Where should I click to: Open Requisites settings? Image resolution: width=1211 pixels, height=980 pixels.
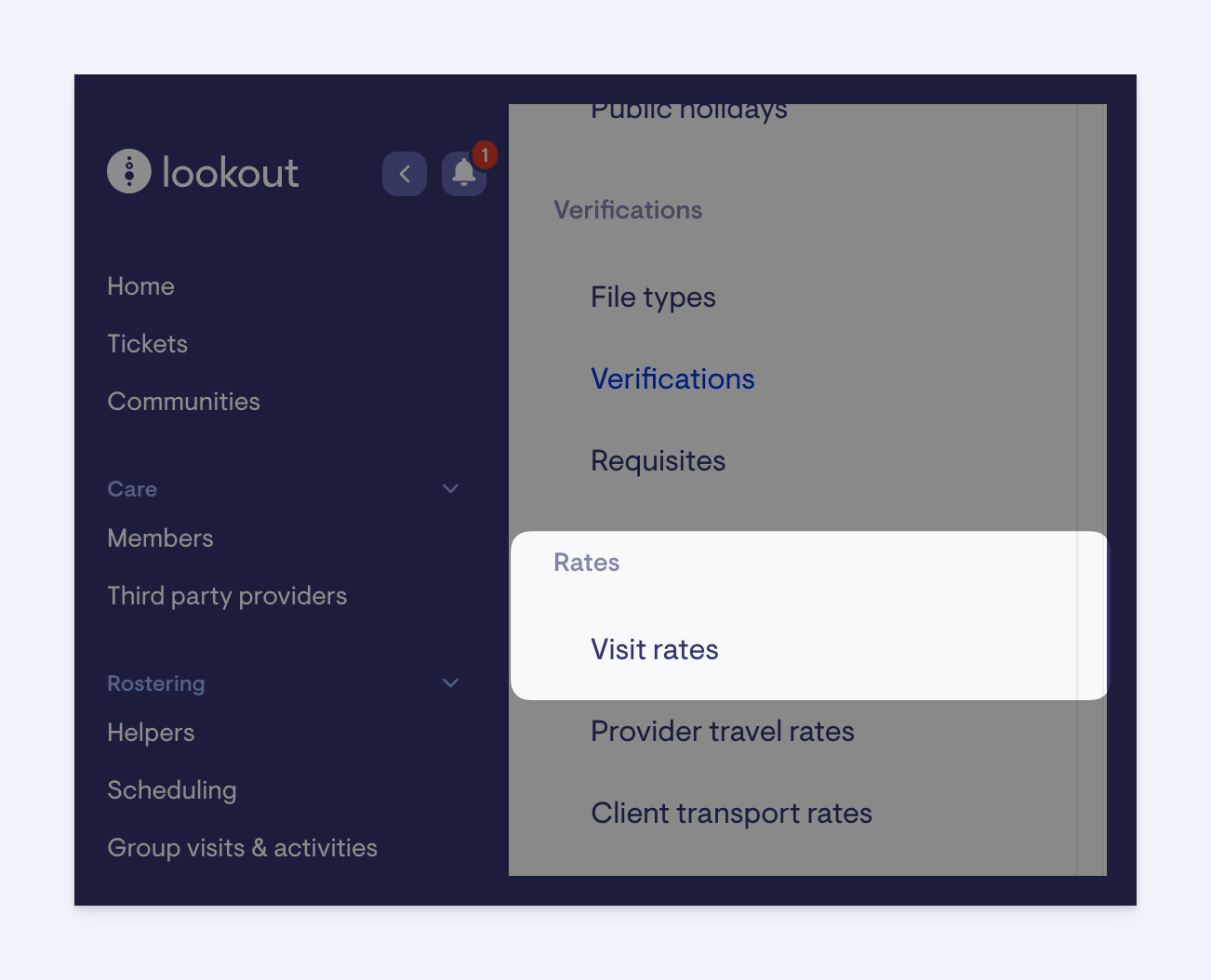(x=659, y=461)
